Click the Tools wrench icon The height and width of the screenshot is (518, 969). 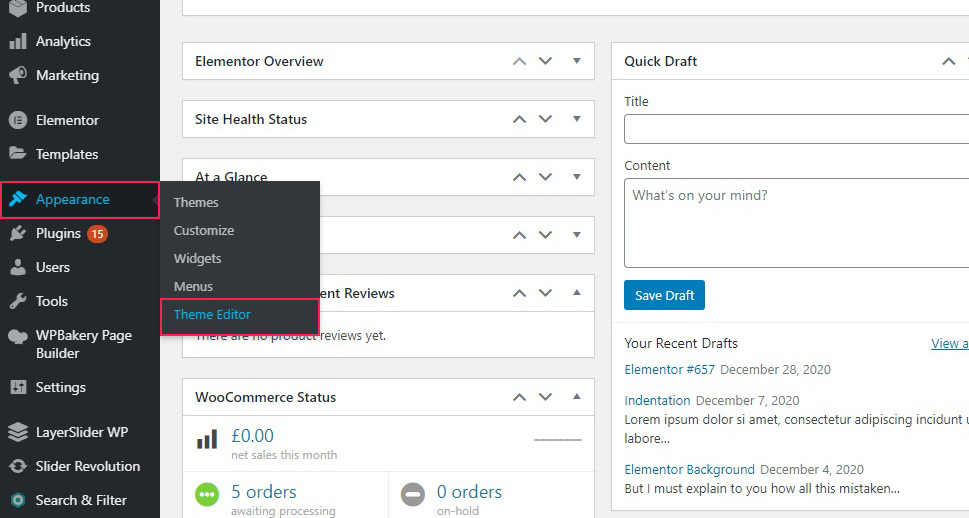click(18, 301)
